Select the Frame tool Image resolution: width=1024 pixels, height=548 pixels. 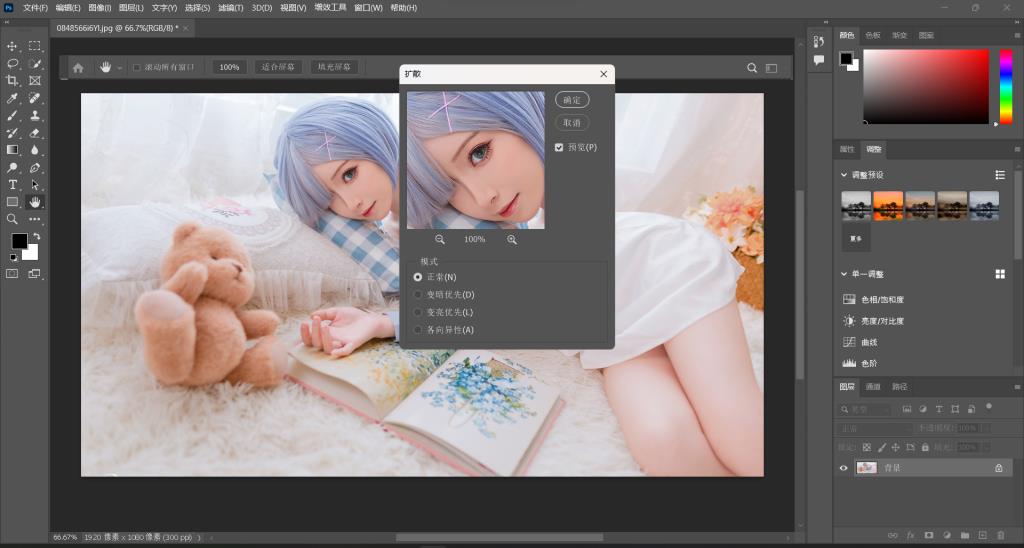click(35, 80)
